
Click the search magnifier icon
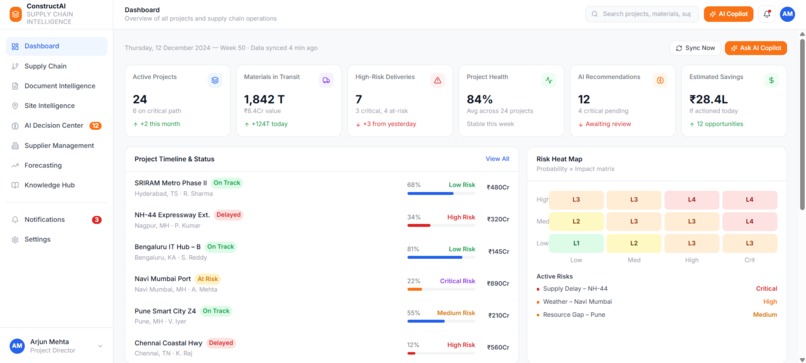[595, 14]
